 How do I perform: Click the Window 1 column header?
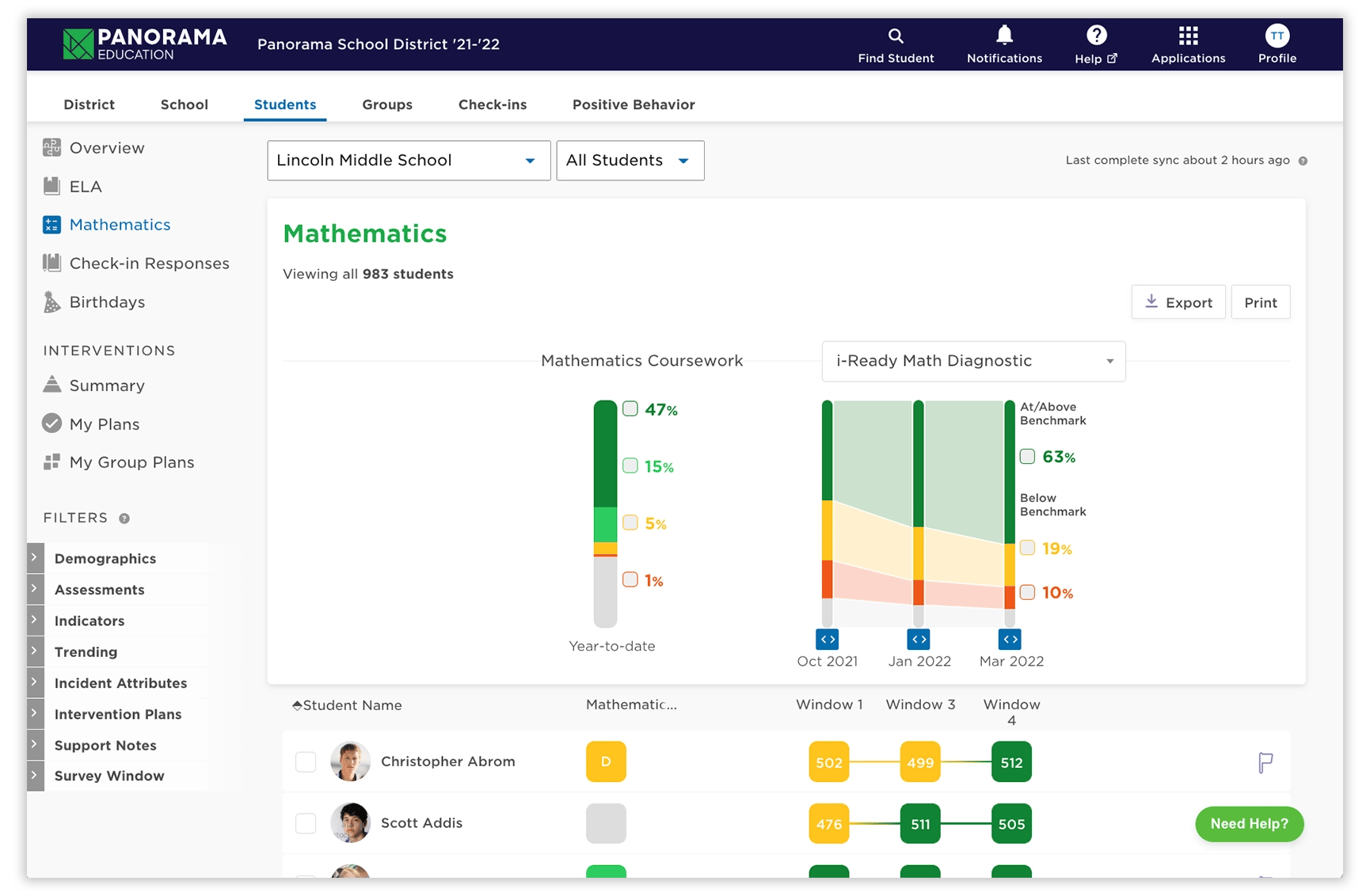click(x=829, y=704)
